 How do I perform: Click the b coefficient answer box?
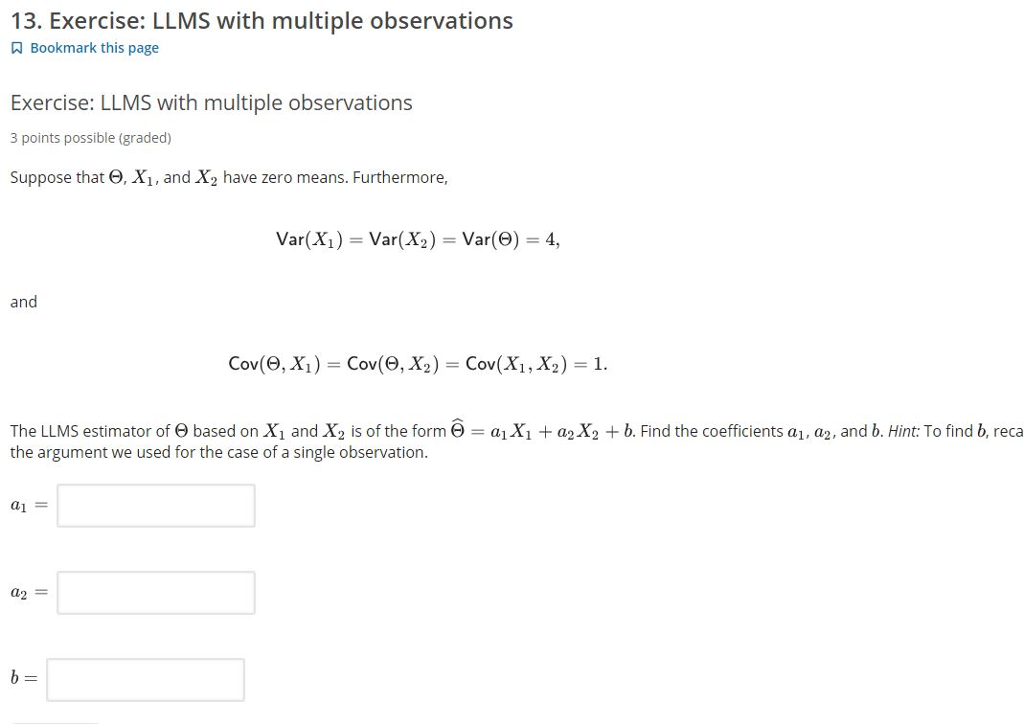[145, 679]
